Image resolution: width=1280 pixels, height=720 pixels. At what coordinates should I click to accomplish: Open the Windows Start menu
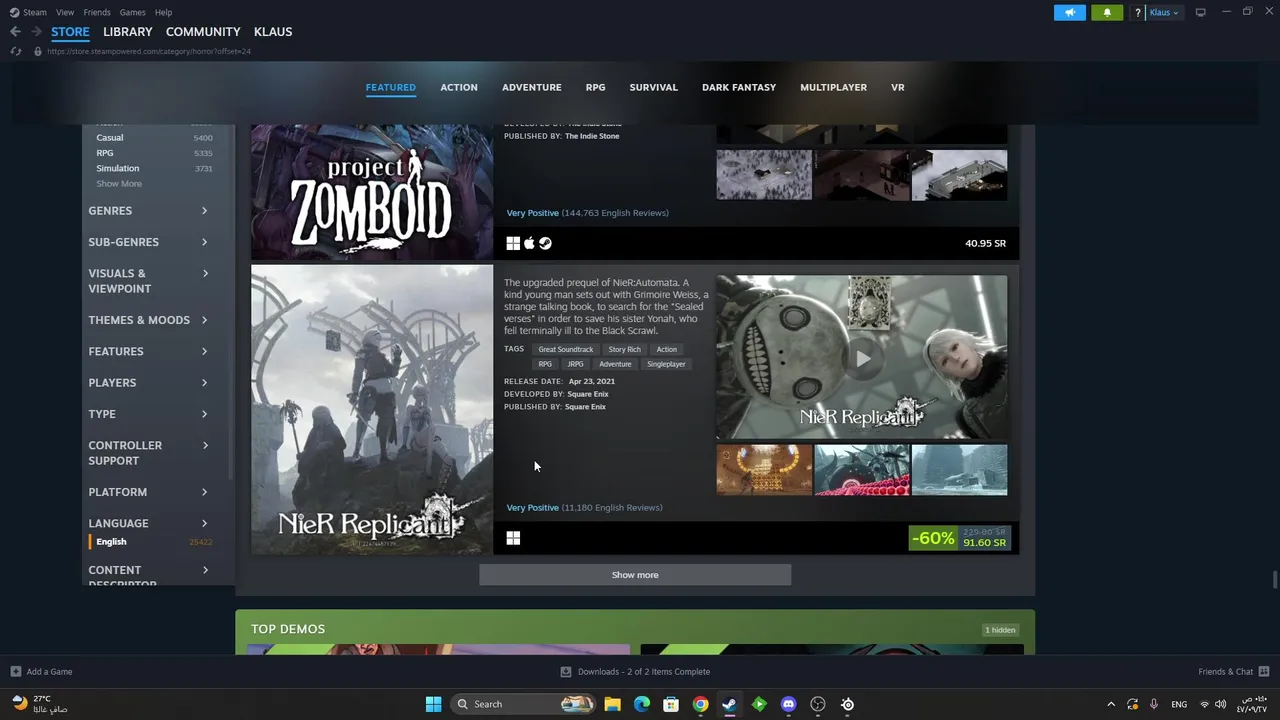pos(433,704)
